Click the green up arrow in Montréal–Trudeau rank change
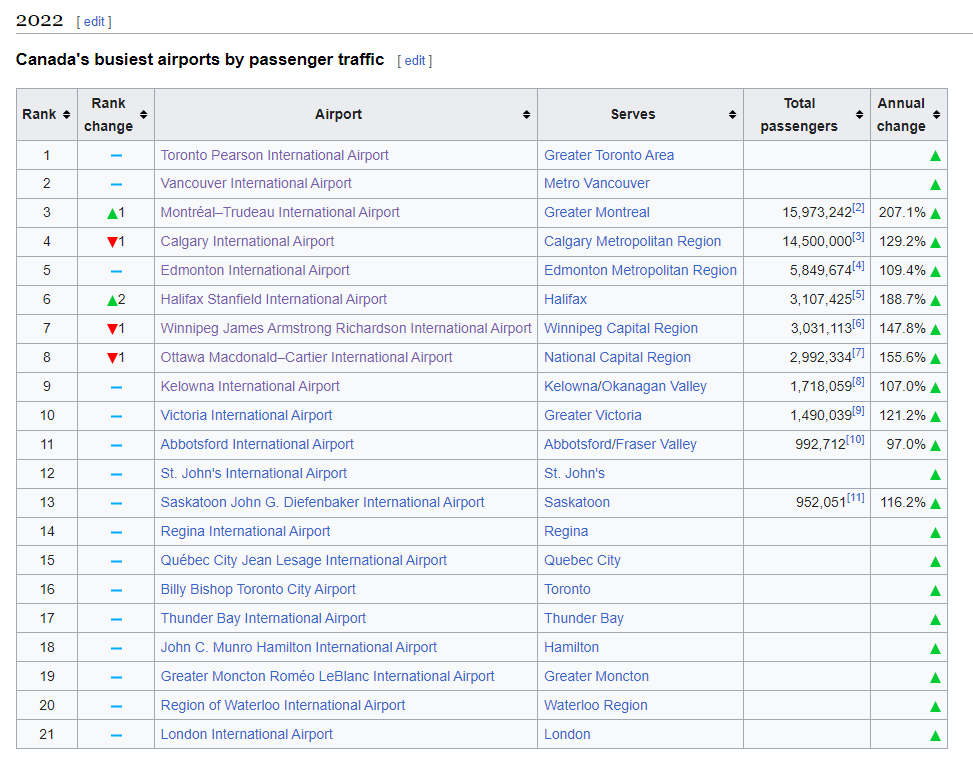Screen dimensions: 973x765 click(112, 213)
